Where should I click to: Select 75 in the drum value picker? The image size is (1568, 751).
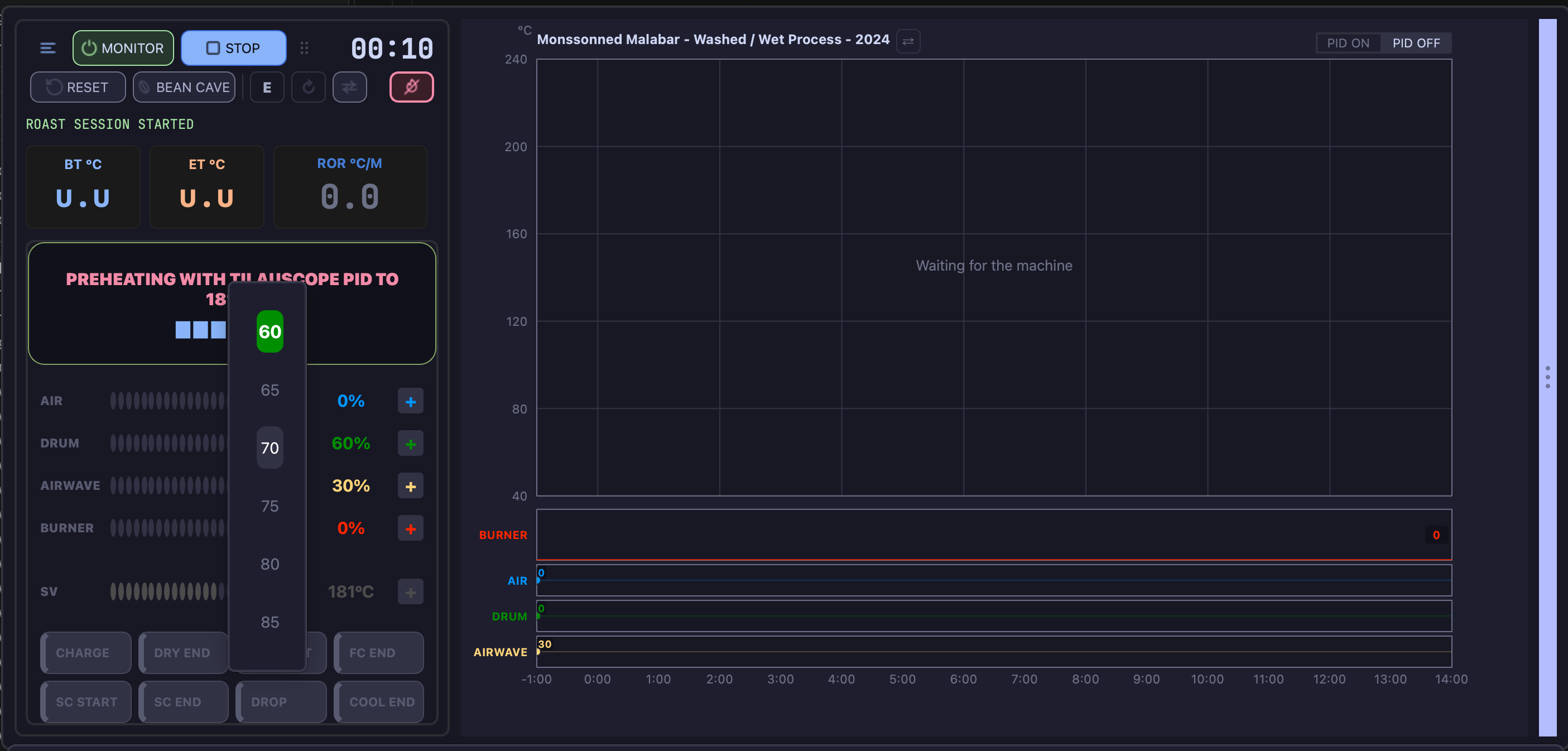click(x=270, y=506)
